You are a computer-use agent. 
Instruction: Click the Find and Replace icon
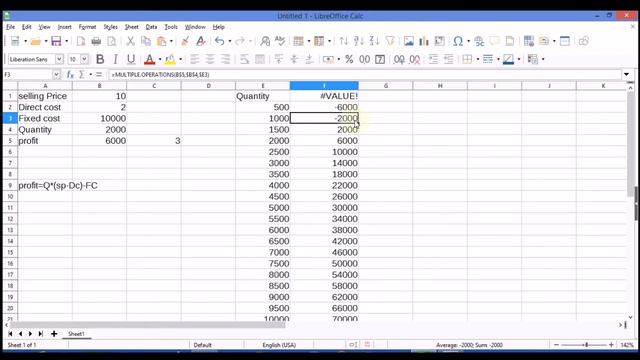tap(265, 41)
